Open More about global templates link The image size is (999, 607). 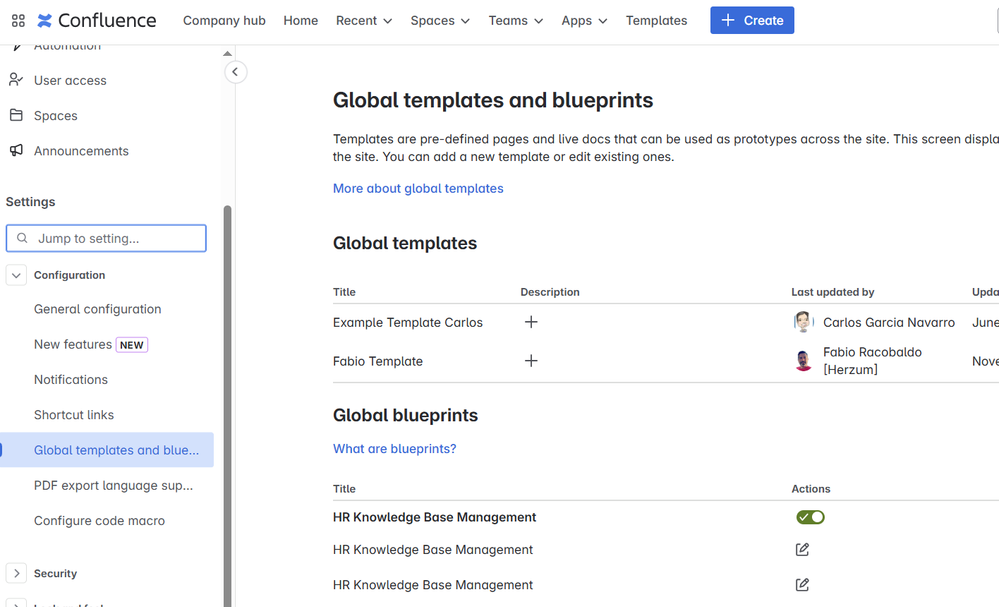(418, 189)
